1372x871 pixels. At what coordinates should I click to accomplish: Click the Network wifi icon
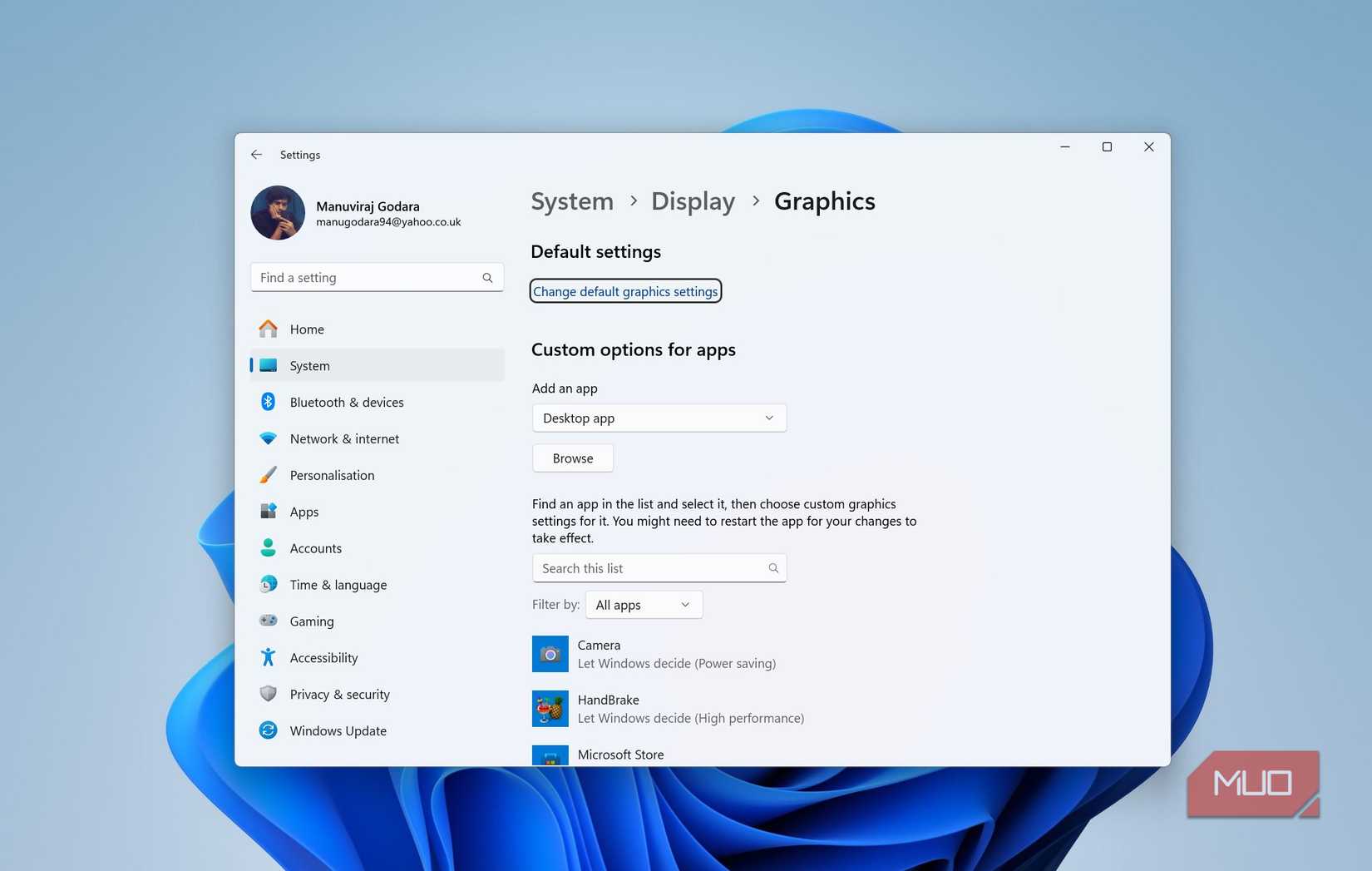[268, 438]
